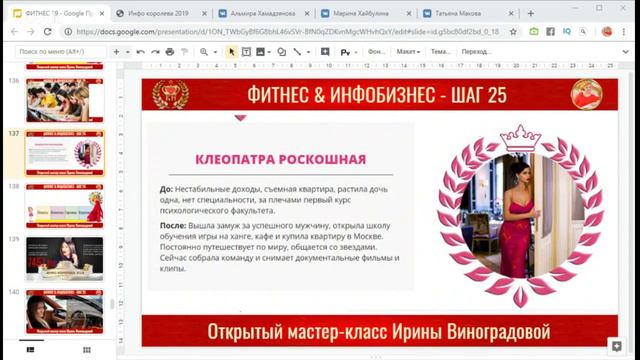Image resolution: width=640 pixels, height=360 pixels.
Task: Open the Тема theme button
Action: click(441, 52)
